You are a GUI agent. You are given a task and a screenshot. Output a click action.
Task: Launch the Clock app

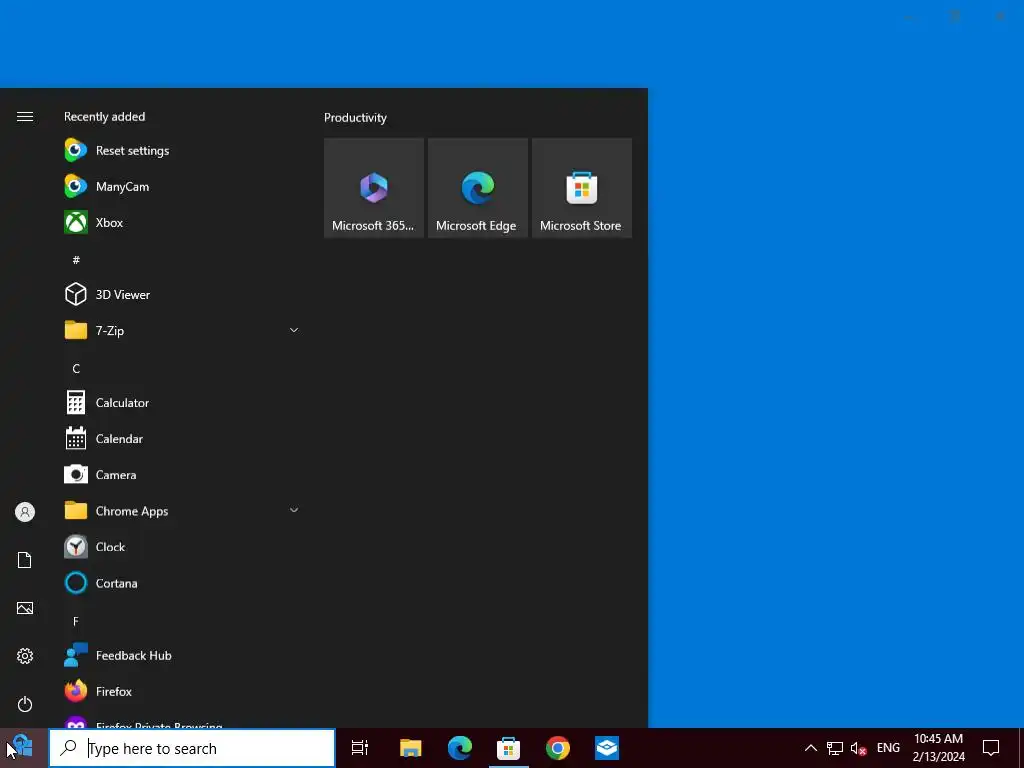(182, 547)
